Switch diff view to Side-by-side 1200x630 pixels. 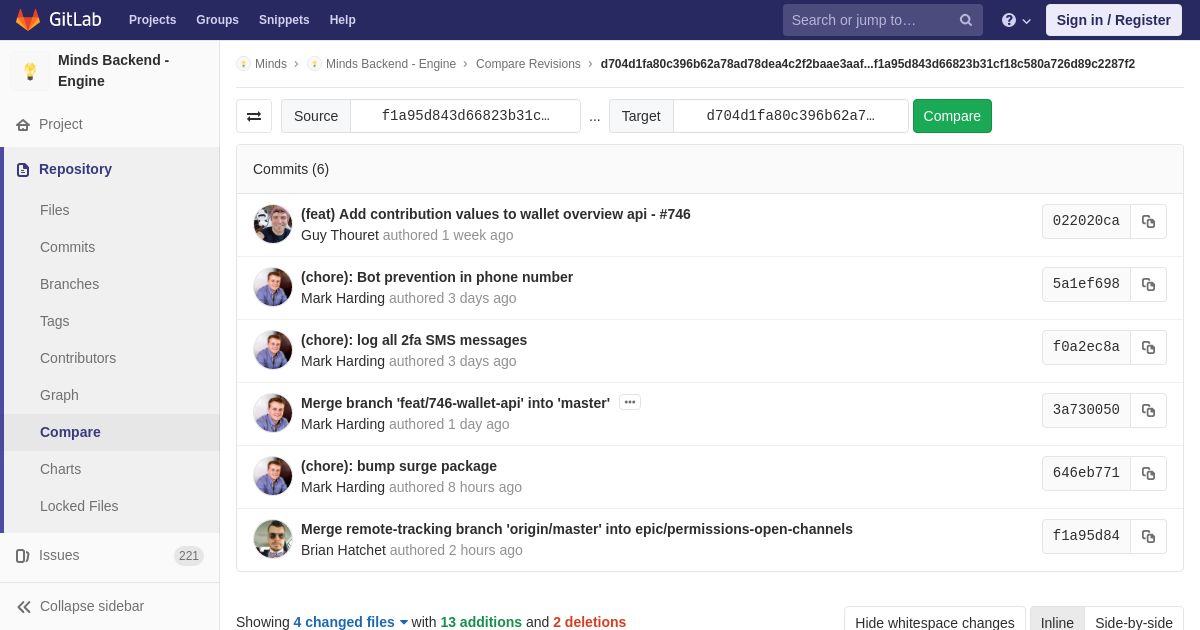coord(1133,622)
